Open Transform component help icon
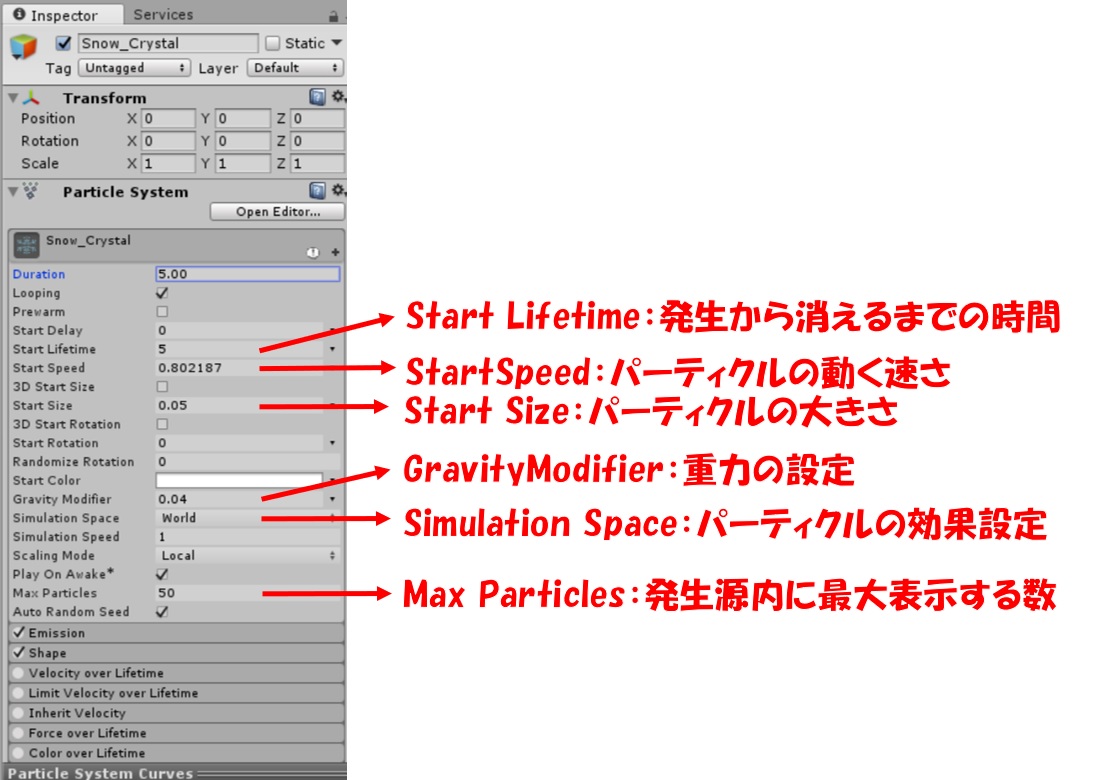This screenshot has width=1120, height=780. point(317,97)
